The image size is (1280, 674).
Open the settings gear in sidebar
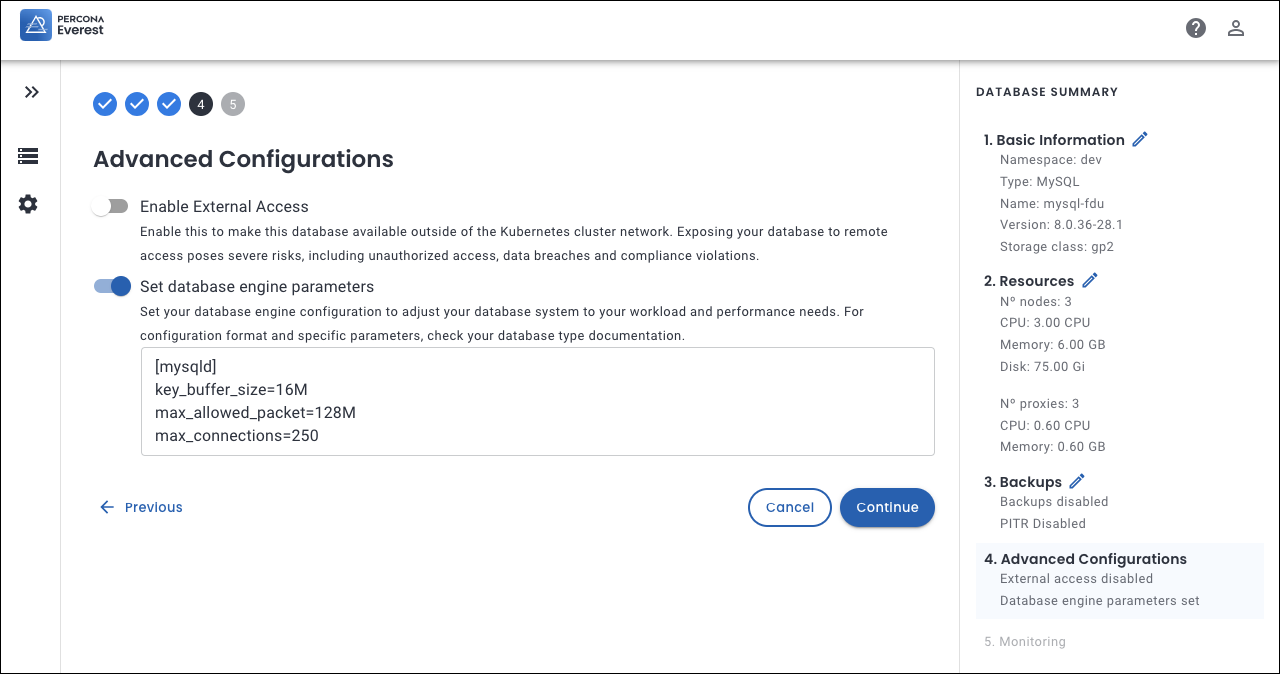[28, 204]
